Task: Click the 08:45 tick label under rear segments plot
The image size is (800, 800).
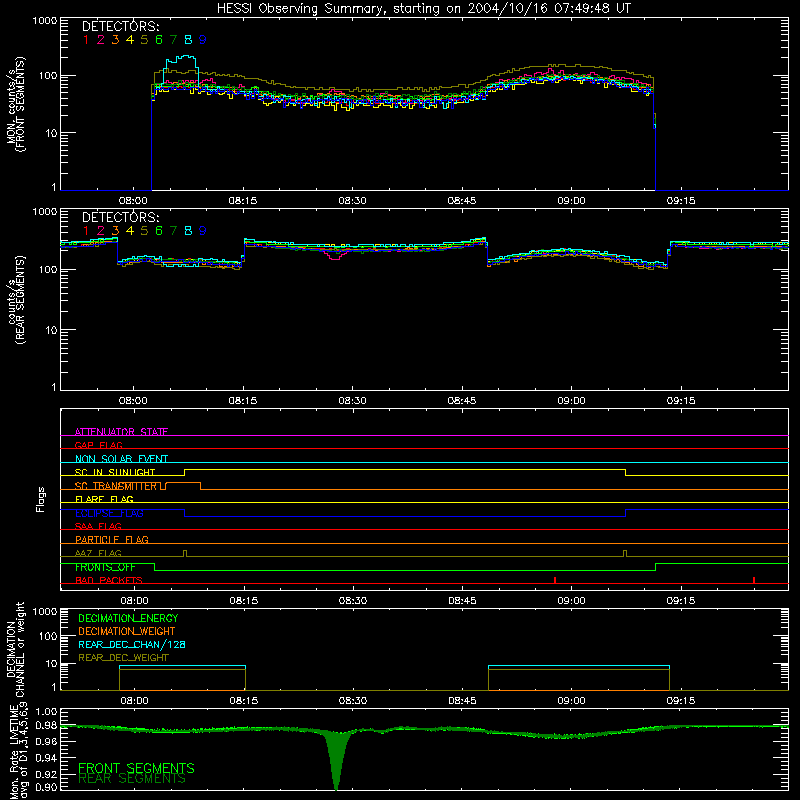Action: click(462, 401)
